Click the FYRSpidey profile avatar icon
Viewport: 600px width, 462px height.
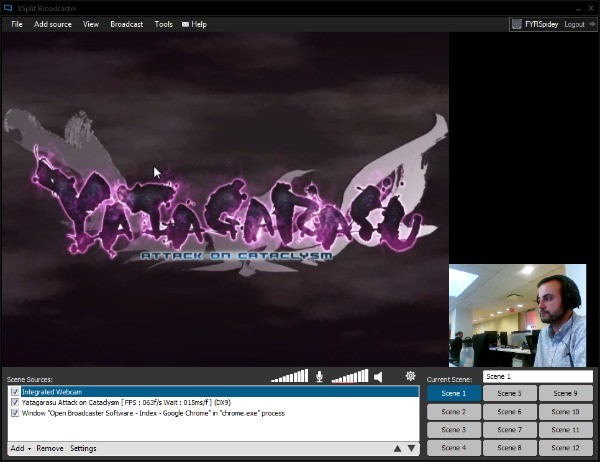coord(517,24)
